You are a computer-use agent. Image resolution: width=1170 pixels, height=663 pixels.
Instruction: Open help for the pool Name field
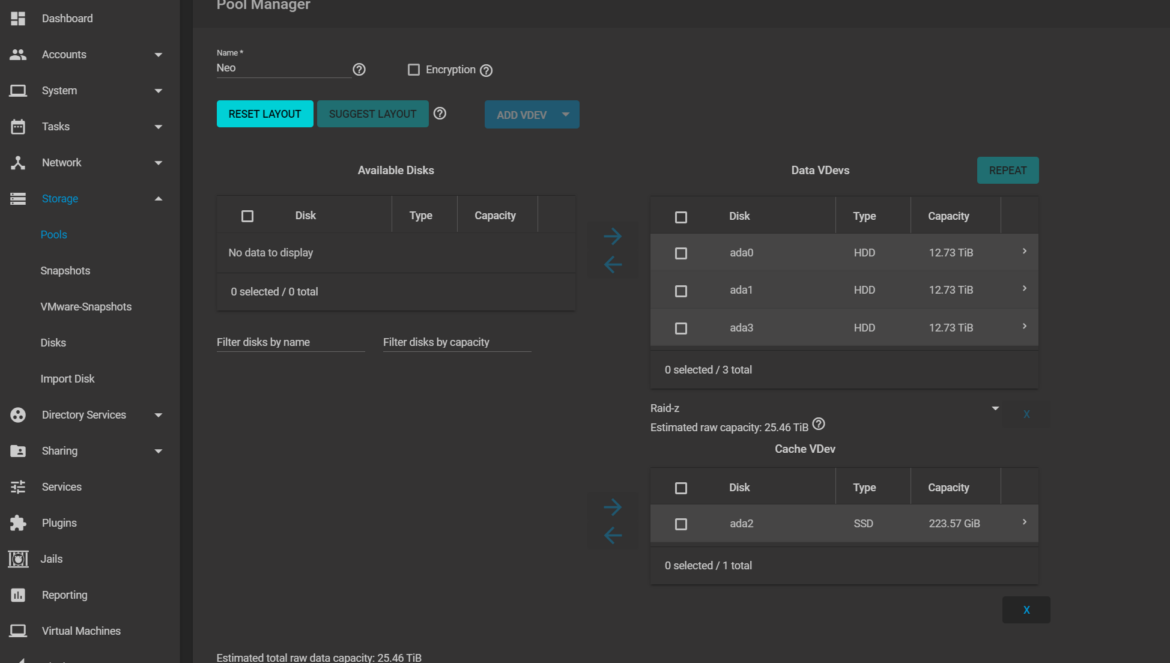(359, 69)
